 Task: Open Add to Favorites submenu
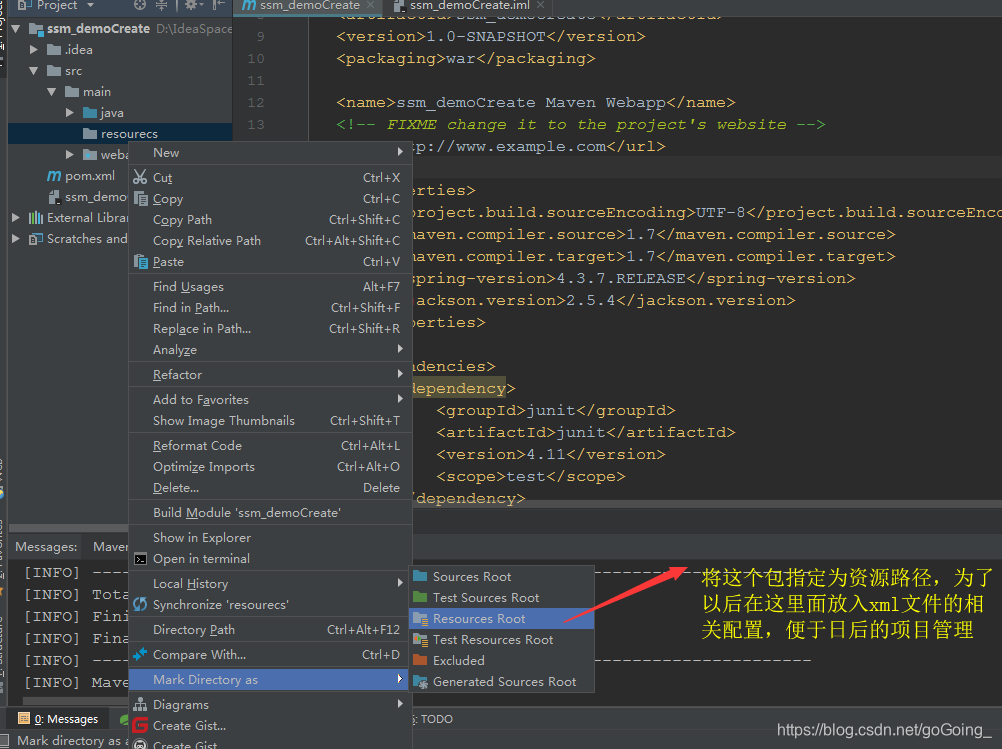click(270, 399)
